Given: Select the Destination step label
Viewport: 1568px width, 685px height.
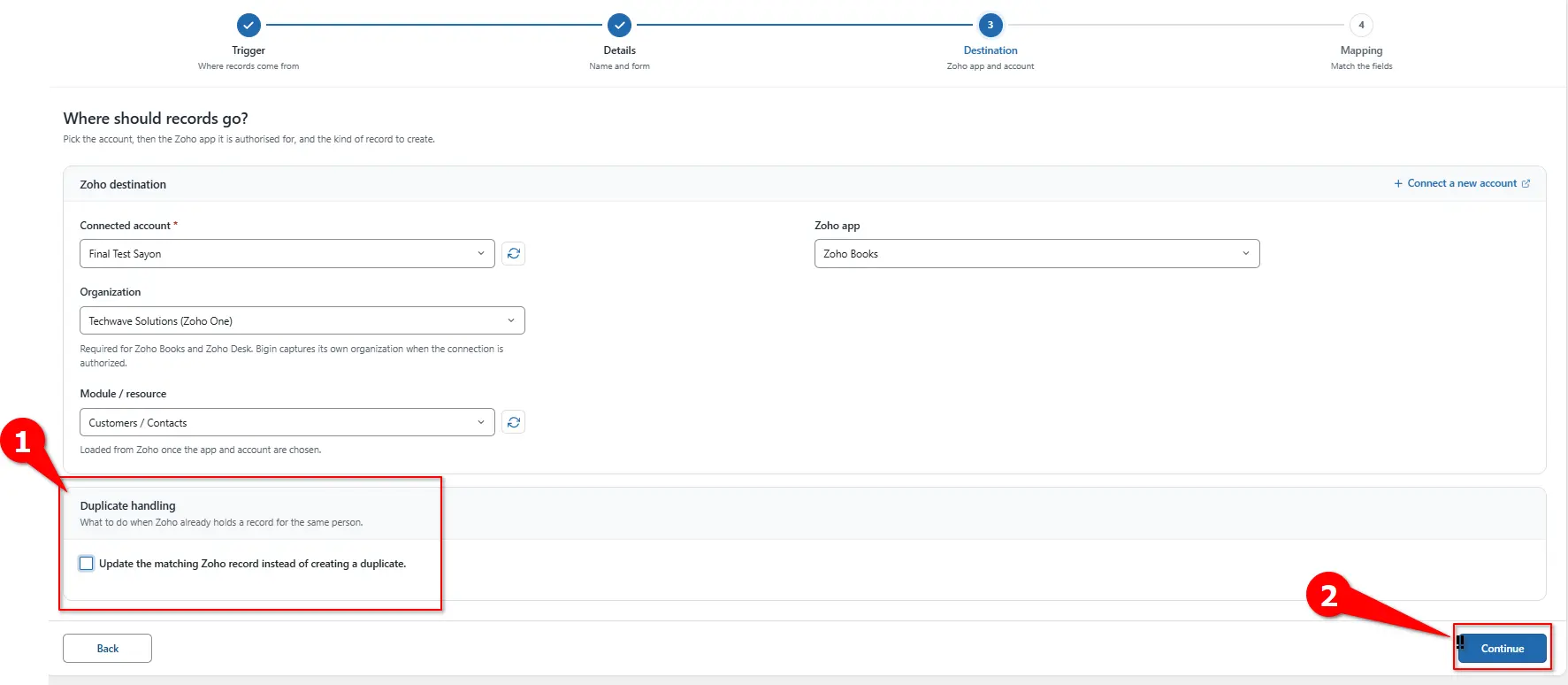Looking at the screenshot, I should point(991,50).
